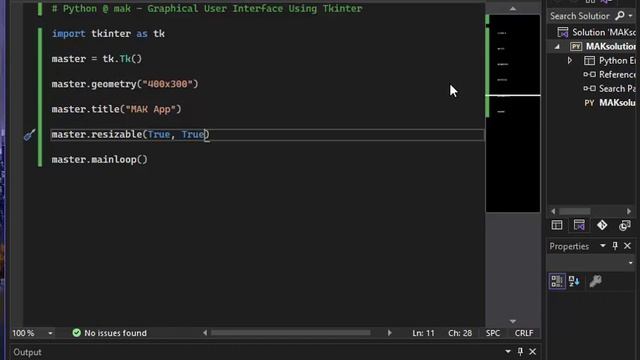
Task: Click the Property Pages wrench icon
Action: (596, 281)
